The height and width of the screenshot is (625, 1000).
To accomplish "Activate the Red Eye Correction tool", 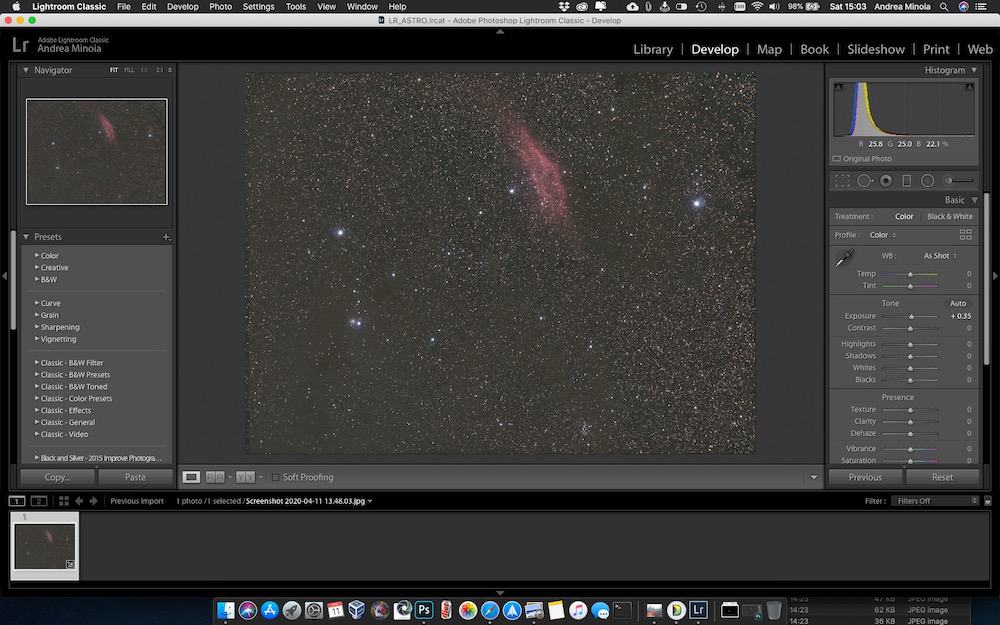I will coord(885,180).
